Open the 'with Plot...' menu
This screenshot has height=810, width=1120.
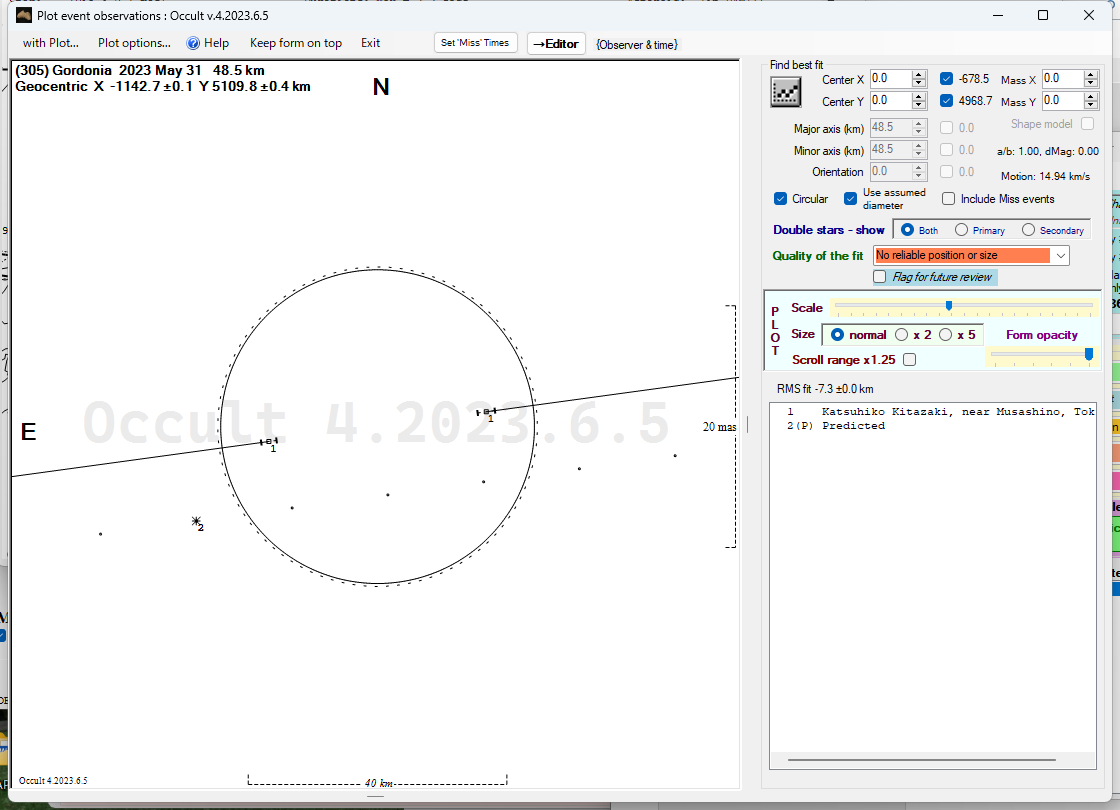50,43
